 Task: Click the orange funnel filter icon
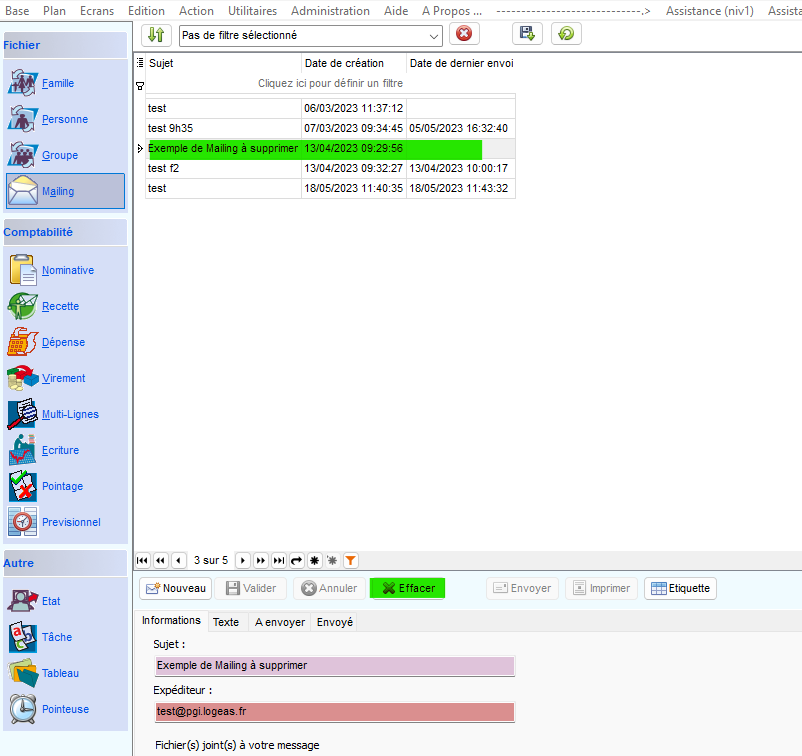point(350,561)
